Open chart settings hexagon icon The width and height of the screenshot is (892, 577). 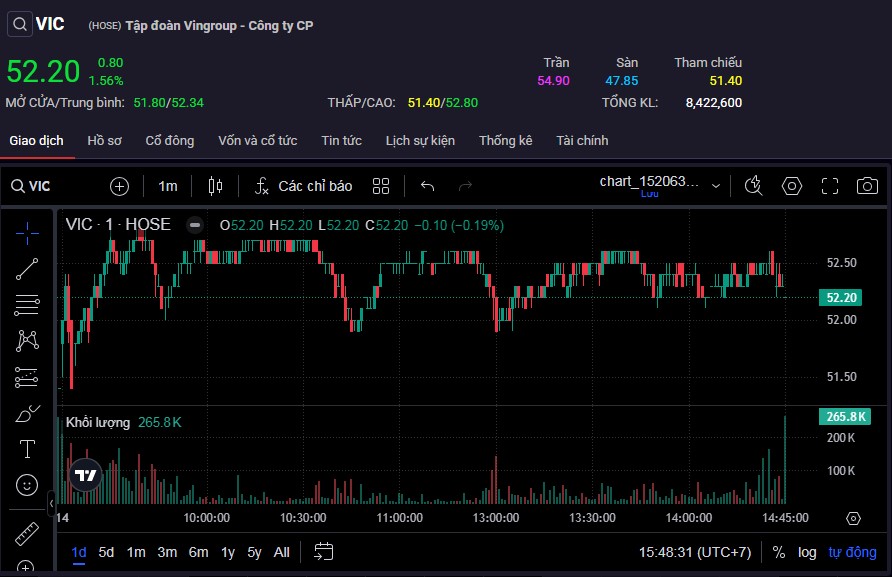click(792, 186)
